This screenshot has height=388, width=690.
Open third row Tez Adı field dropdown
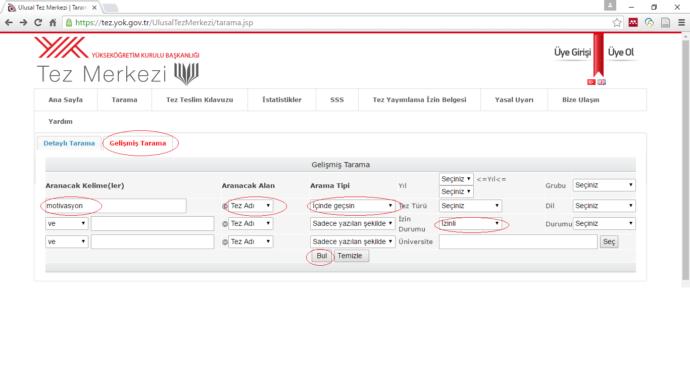[250, 242]
